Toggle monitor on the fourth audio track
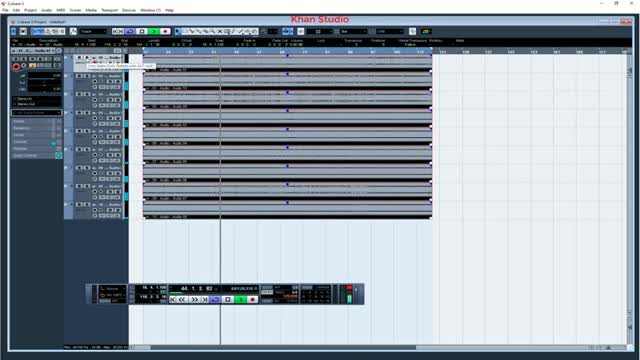Image resolution: width=640 pixels, height=360 pixels. pos(101,118)
